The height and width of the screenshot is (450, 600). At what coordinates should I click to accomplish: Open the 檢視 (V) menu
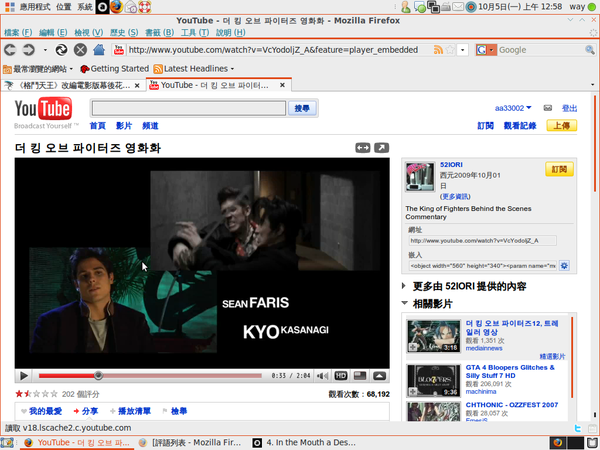[x=88, y=33]
